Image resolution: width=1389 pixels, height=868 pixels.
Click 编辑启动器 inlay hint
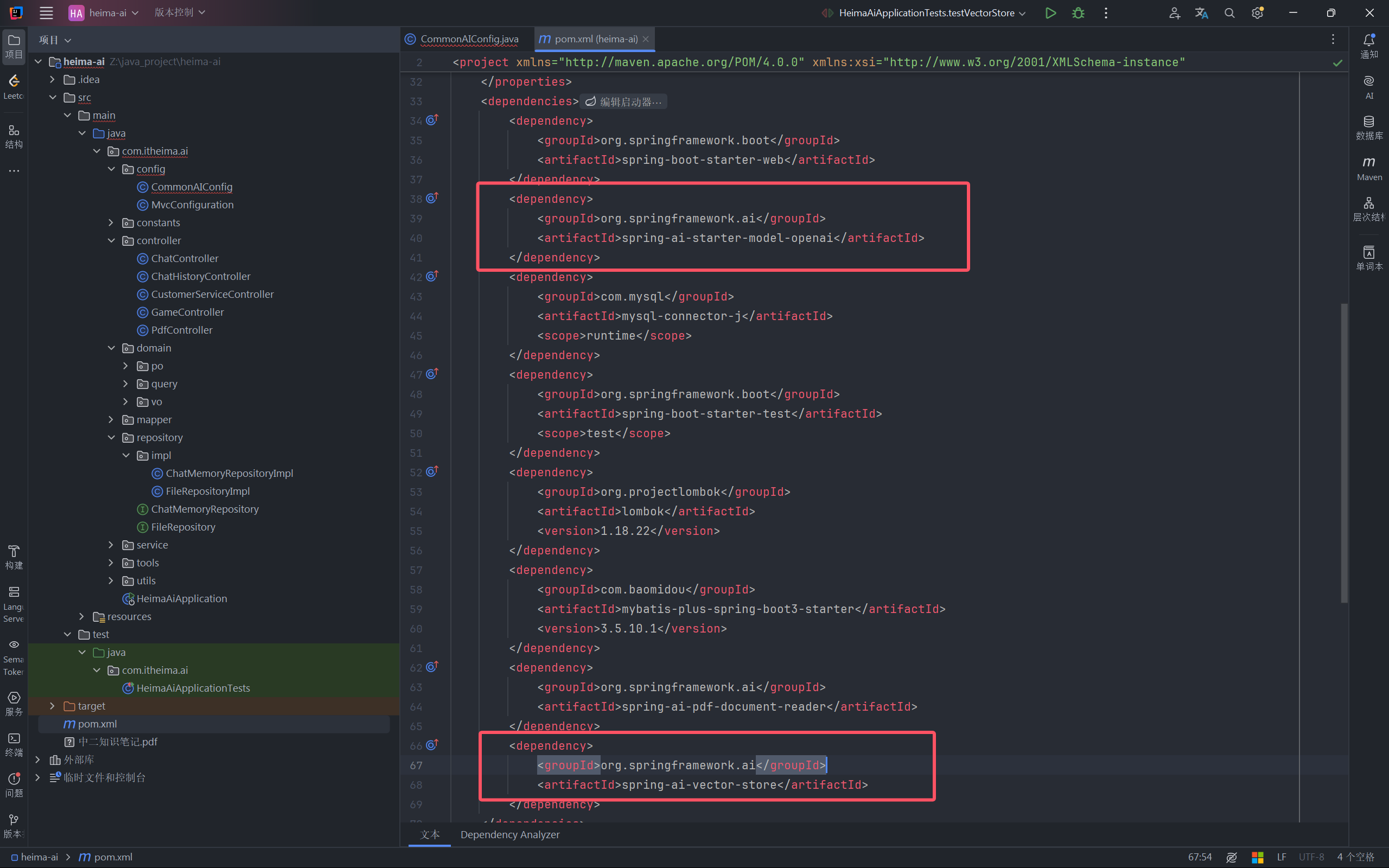click(623, 101)
